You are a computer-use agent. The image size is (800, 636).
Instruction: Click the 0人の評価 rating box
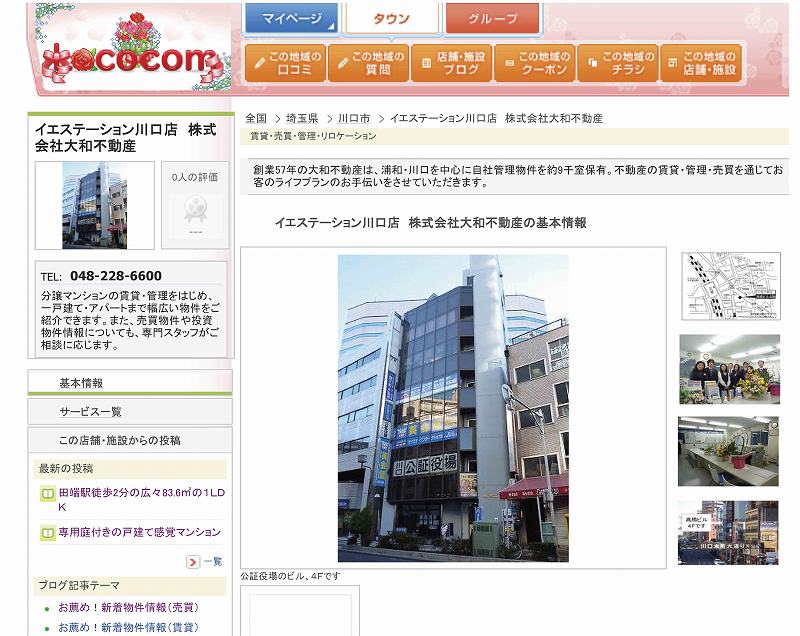pyautogui.click(x=195, y=205)
